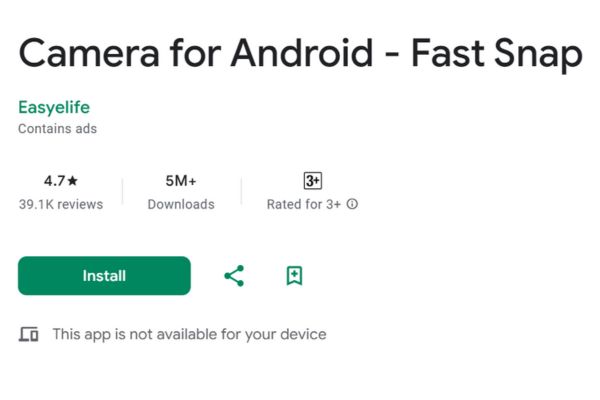Click the "Rated for 3+" text
This screenshot has height=400, width=600.
click(x=303, y=204)
